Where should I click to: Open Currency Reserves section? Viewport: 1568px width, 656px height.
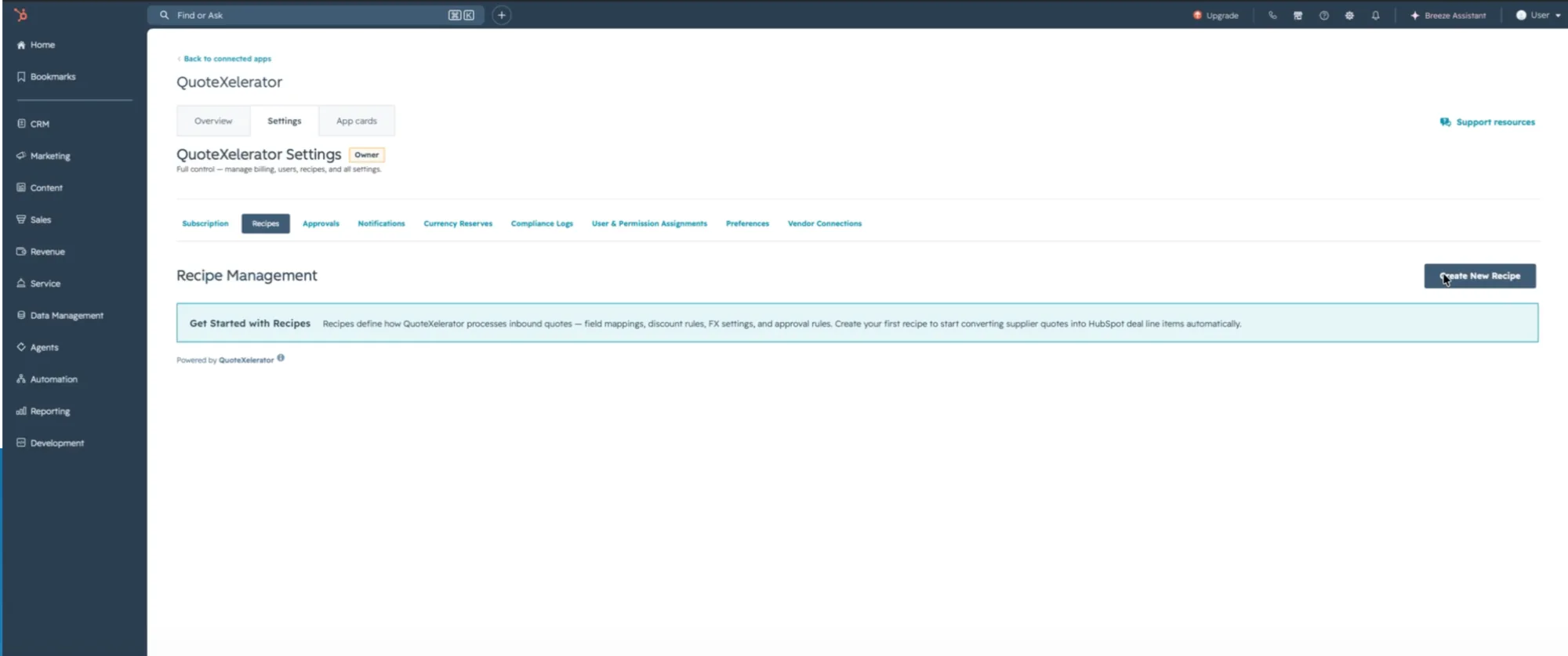click(x=458, y=223)
